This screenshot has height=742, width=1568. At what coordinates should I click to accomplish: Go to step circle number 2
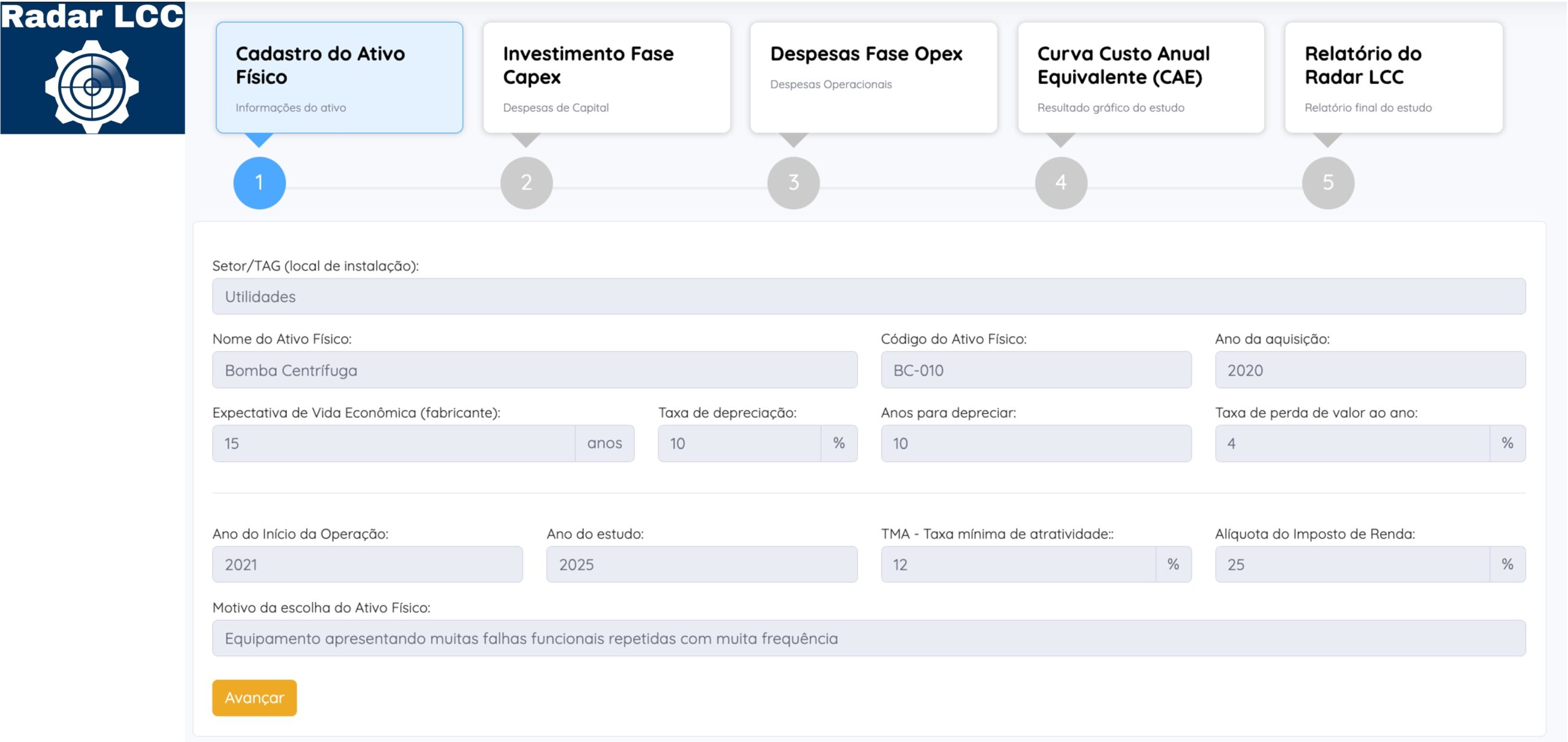(x=526, y=183)
